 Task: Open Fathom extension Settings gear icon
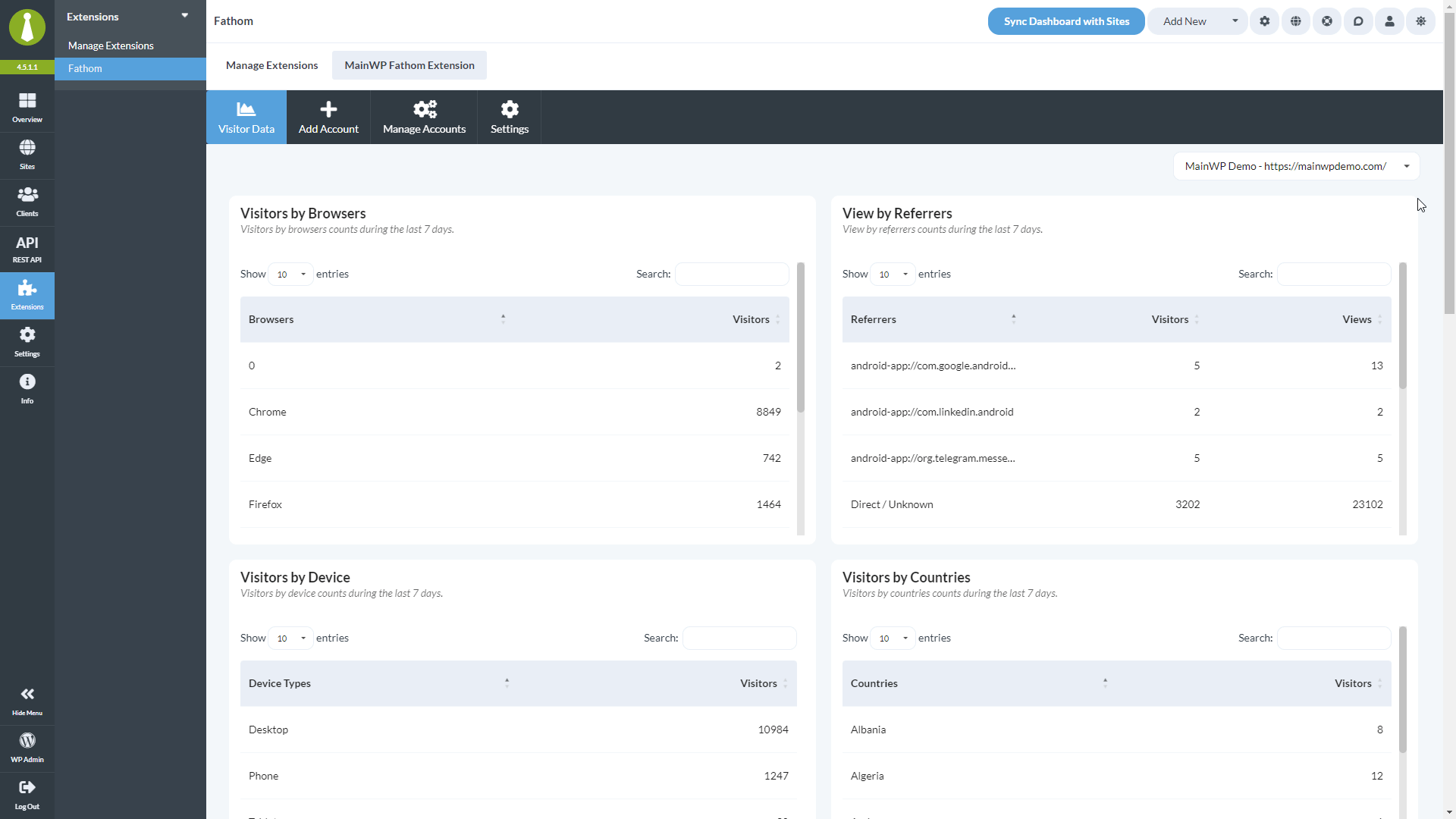pos(509,110)
